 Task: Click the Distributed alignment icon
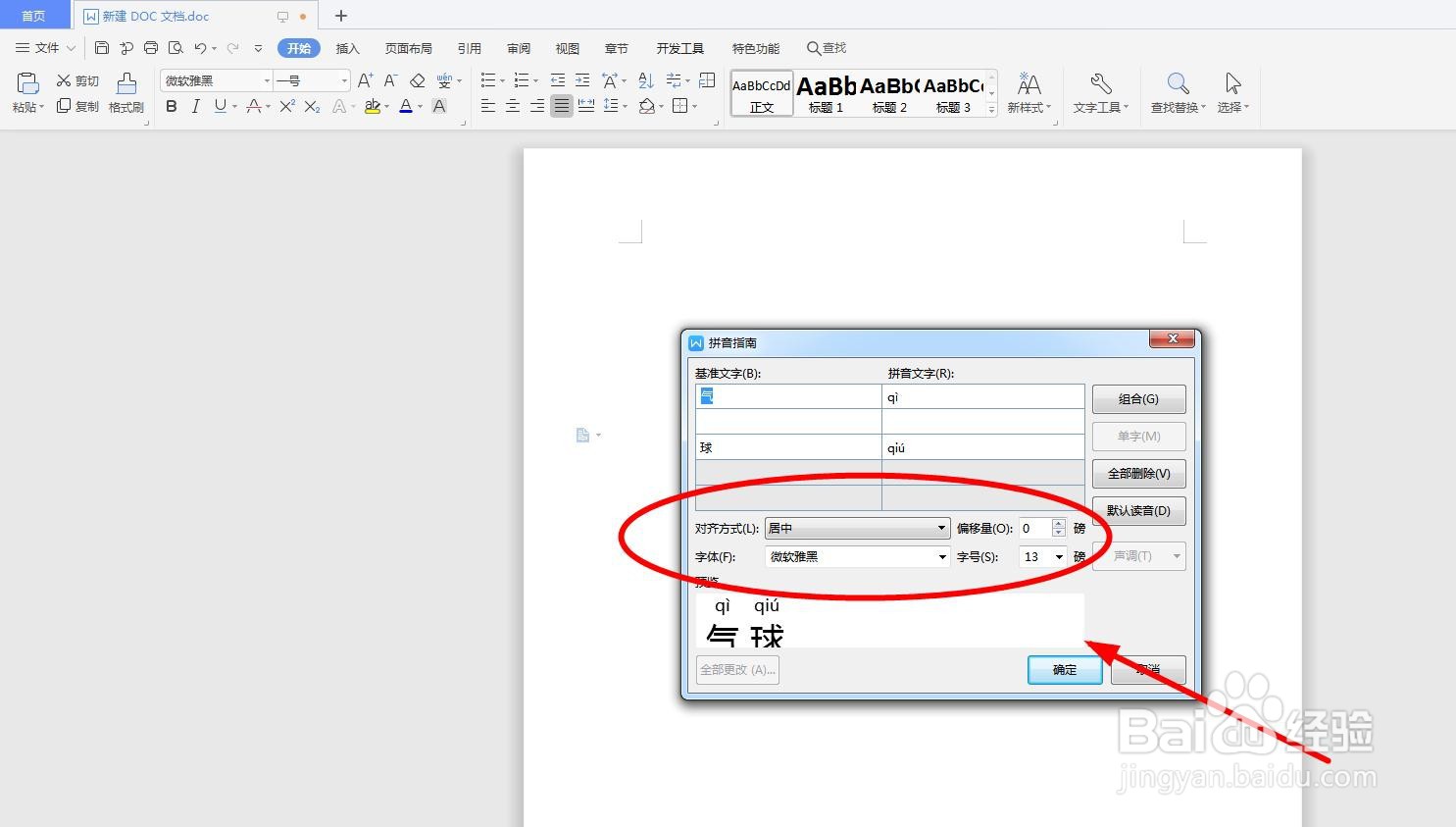click(x=586, y=106)
